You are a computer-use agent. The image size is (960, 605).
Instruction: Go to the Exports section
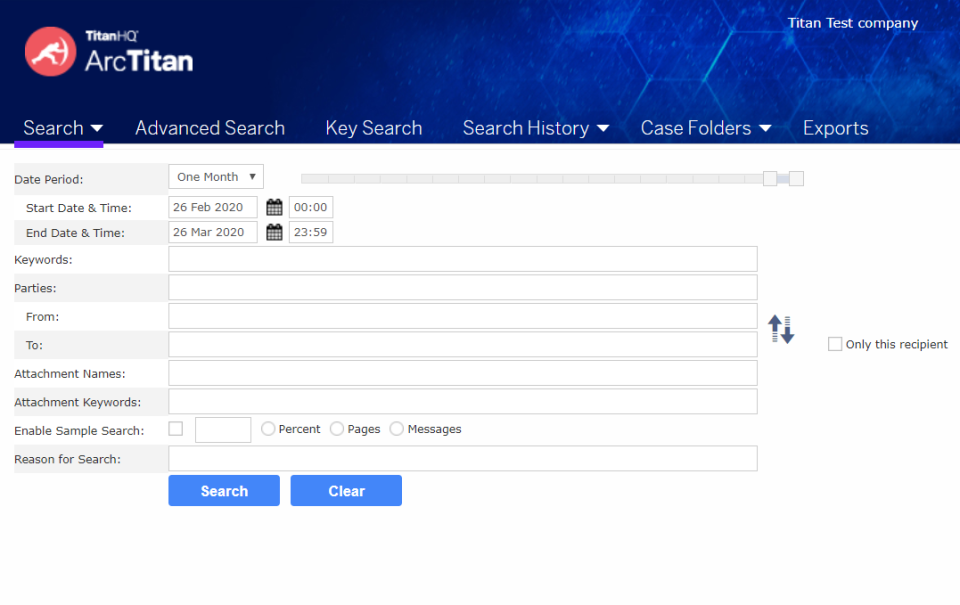pos(836,128)
